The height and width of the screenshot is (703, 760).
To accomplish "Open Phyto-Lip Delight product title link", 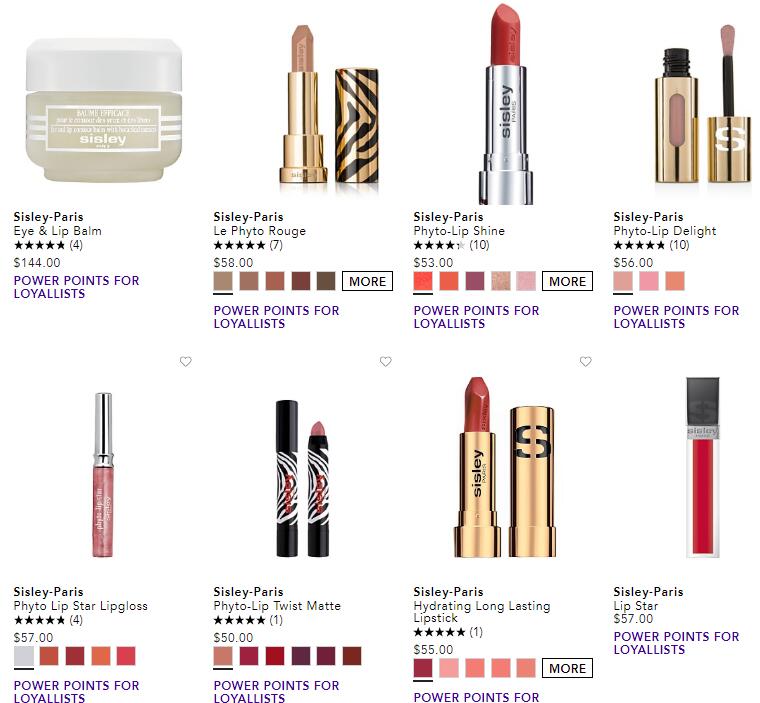I will (x=665, y=231).
